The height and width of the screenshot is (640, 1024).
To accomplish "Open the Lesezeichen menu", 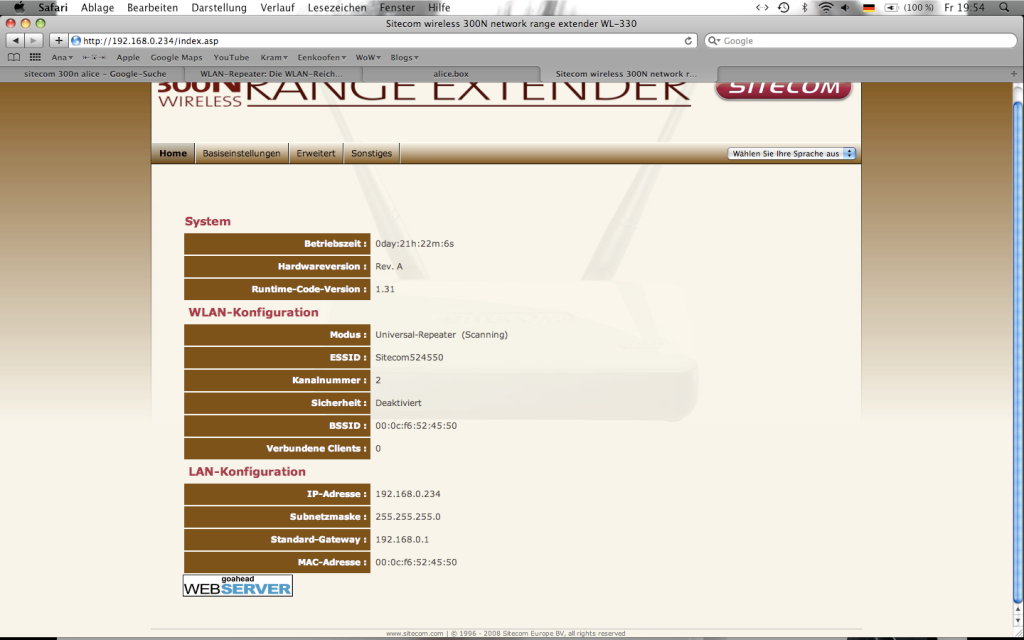I will coord(337,8).
